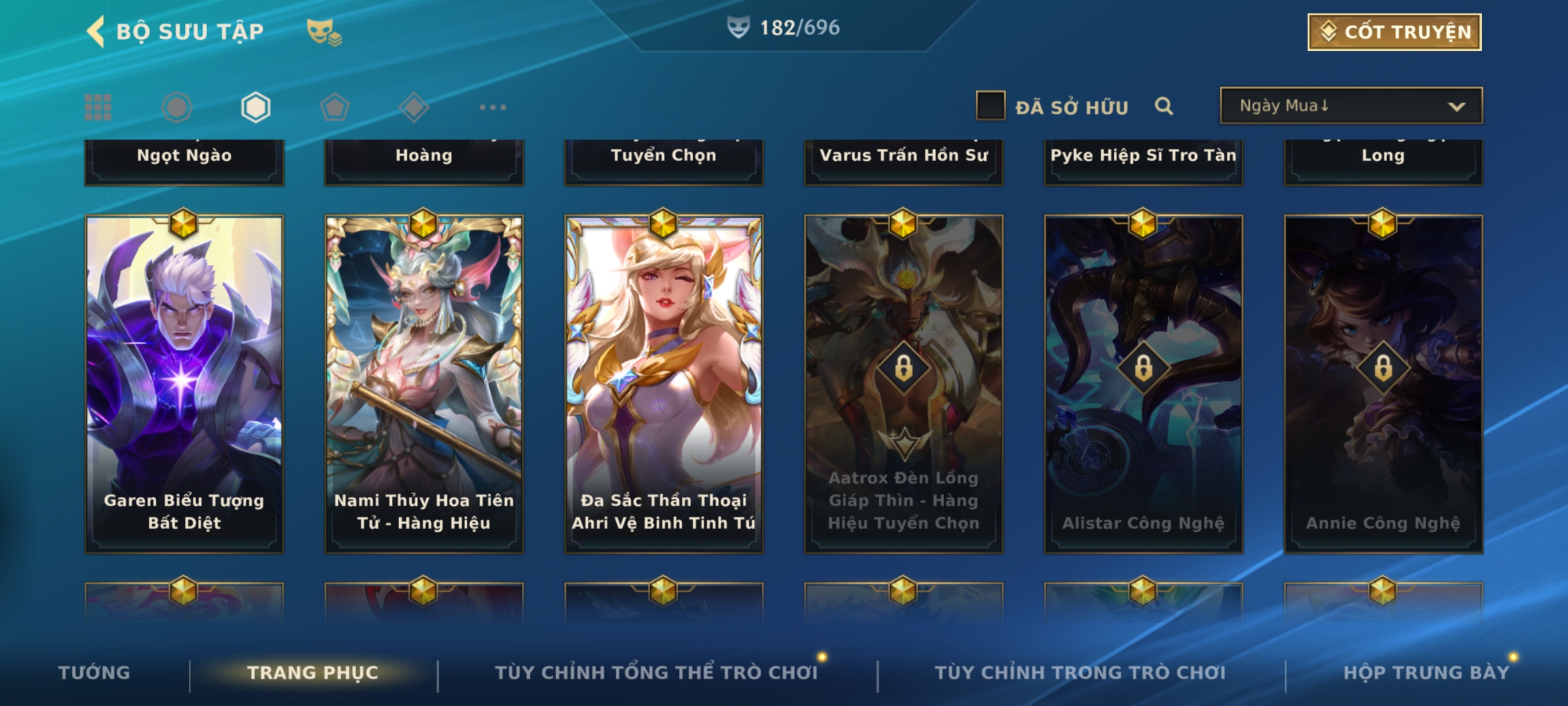Click the Cốt Truyện button
The width and height of the screenshot is (1568, 706).
point(1394,32)
